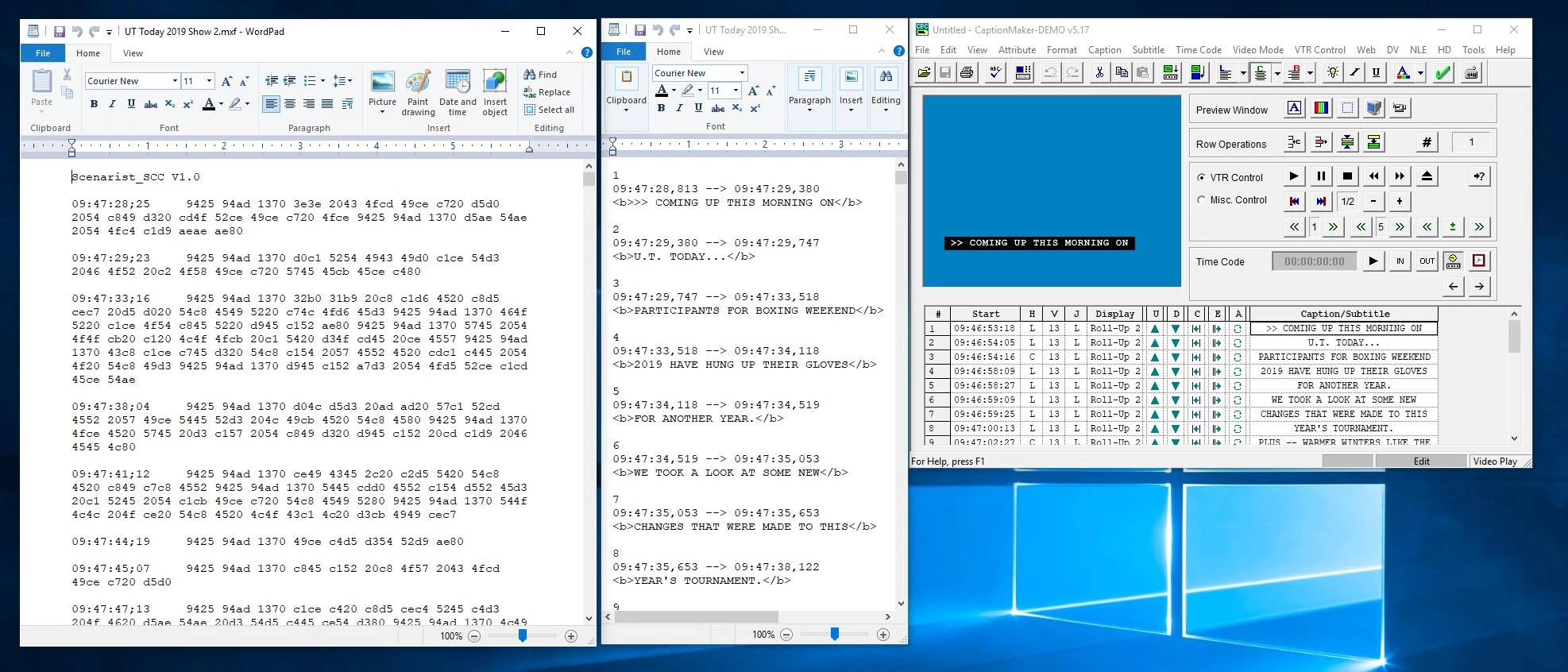The image size is (1568, 672).
Task: Toggle underline in CaptionMaker toolbar
Action: tap(1376, 73)
